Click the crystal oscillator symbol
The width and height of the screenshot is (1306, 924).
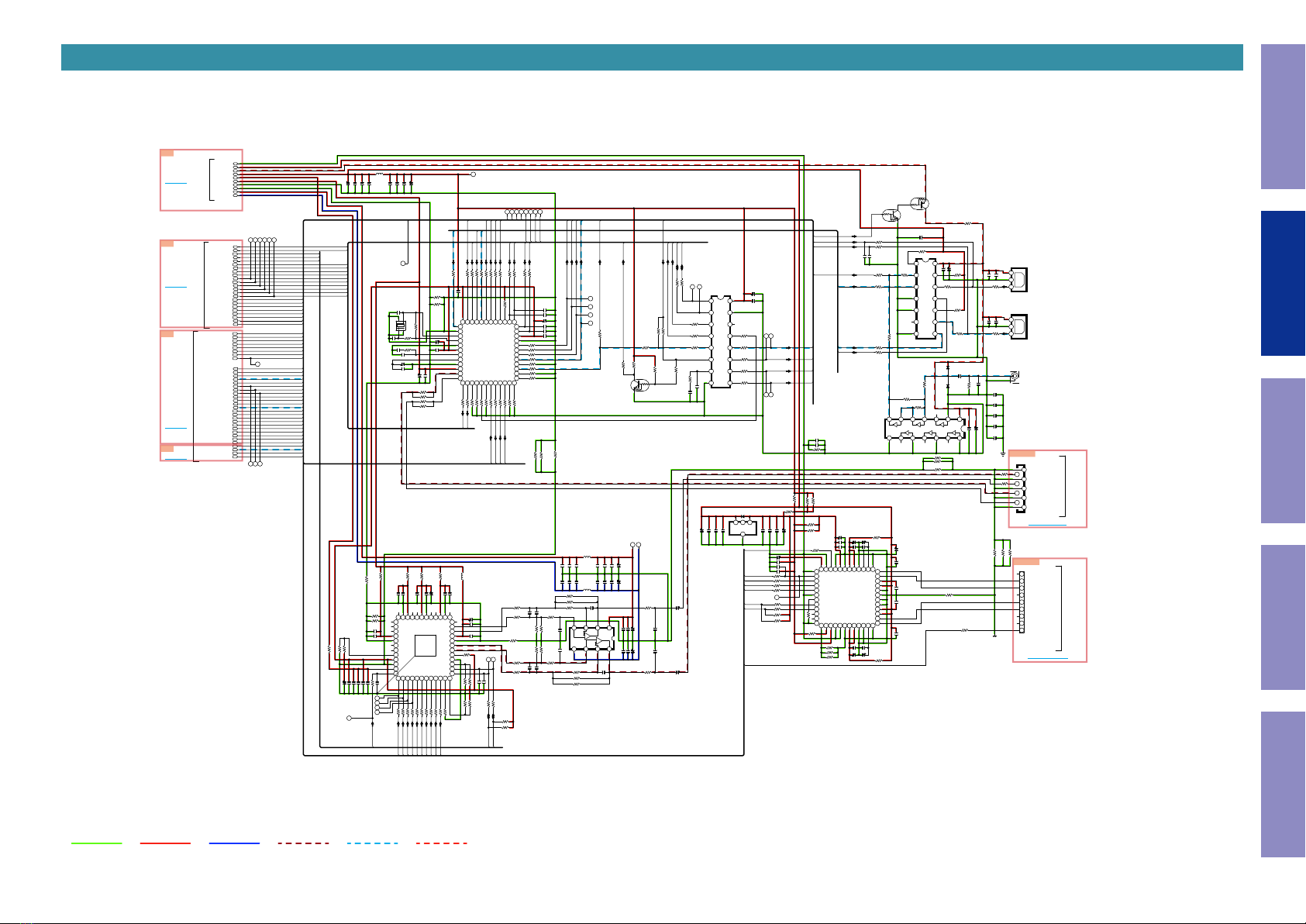(401, 326)
